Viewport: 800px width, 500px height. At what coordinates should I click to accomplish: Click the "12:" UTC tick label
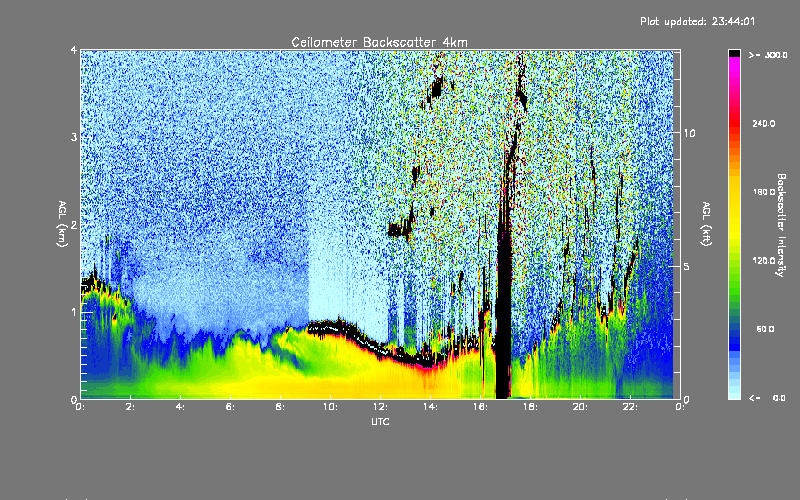(x=380, y=407)
